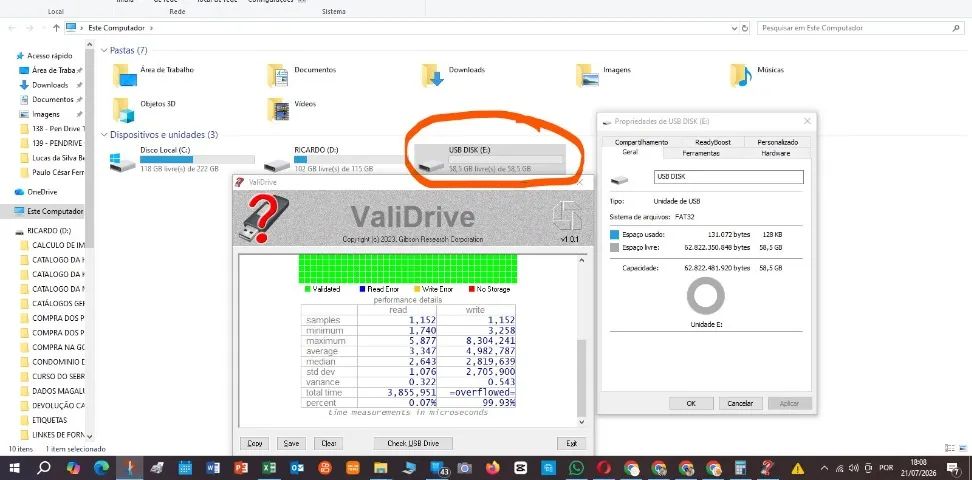Open Word from the taskbar
This screenshot has width=972, height=480.
click(213, 468)
